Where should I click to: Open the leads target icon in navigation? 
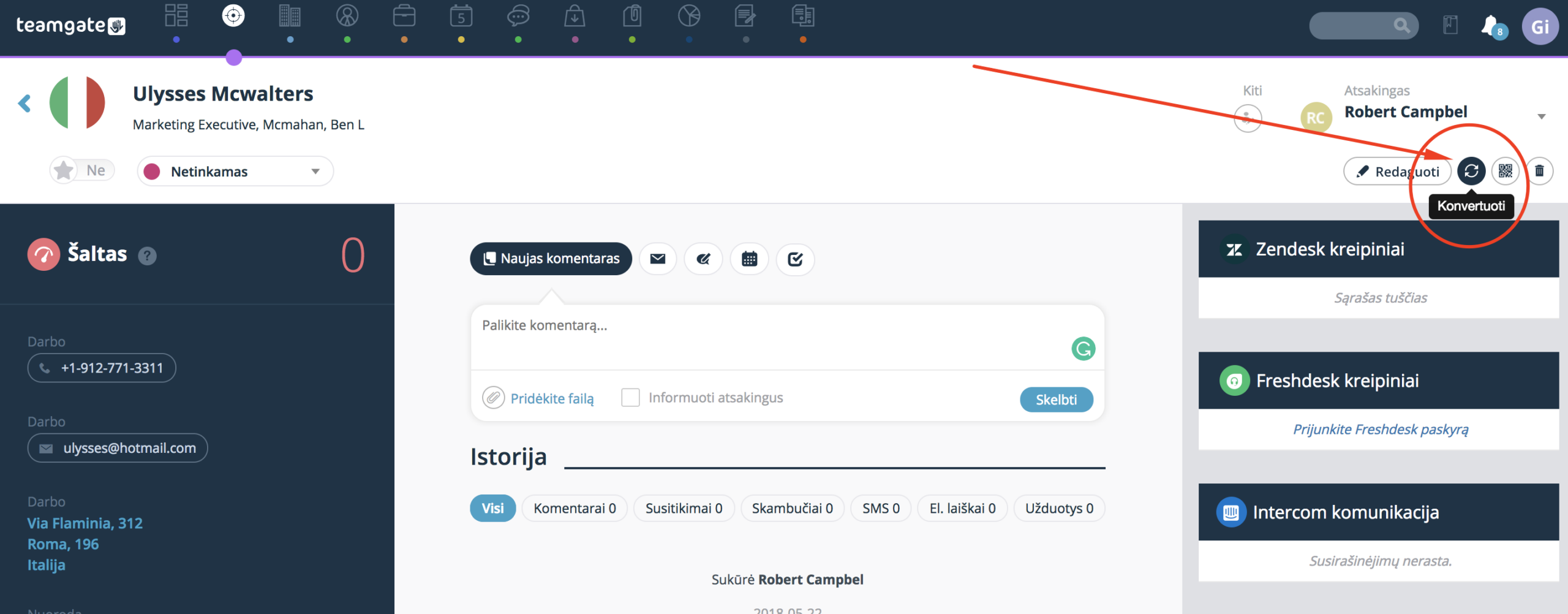(233, 16)
